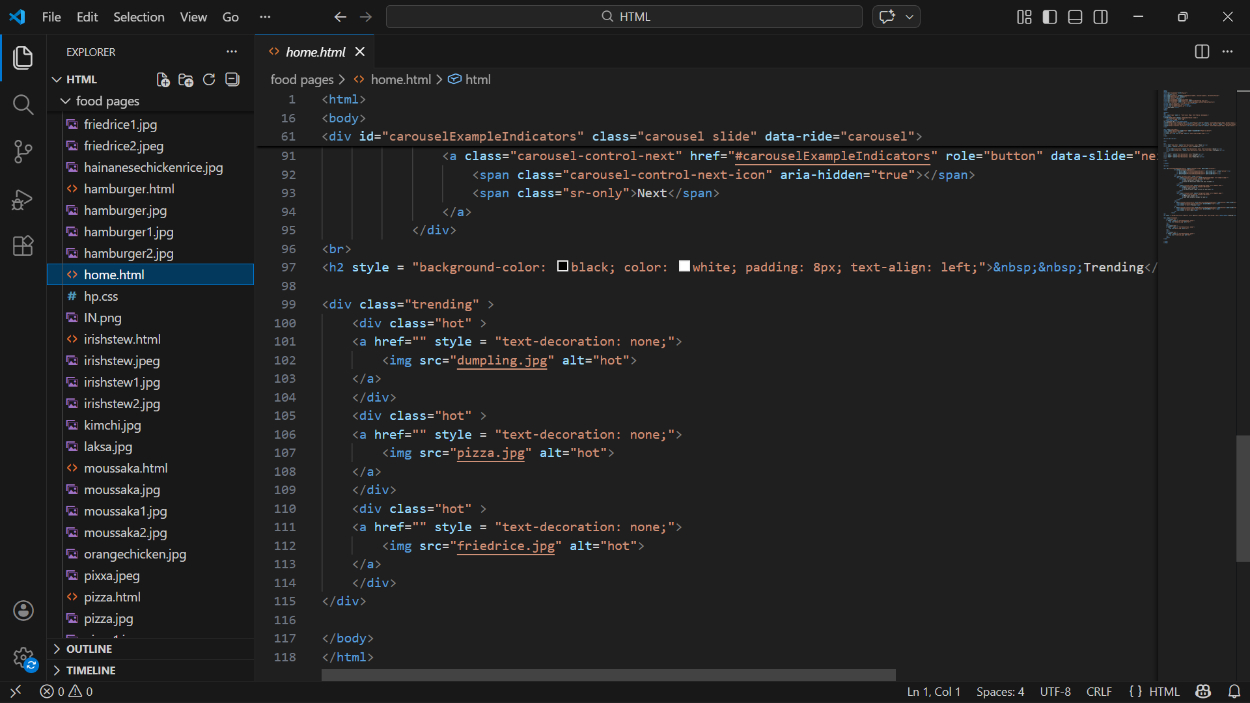Image resolution: width=1250 pixels, height=703 pixels.
Task: Click the New File icon in Explorer
Action: click(x=163, y=80)
